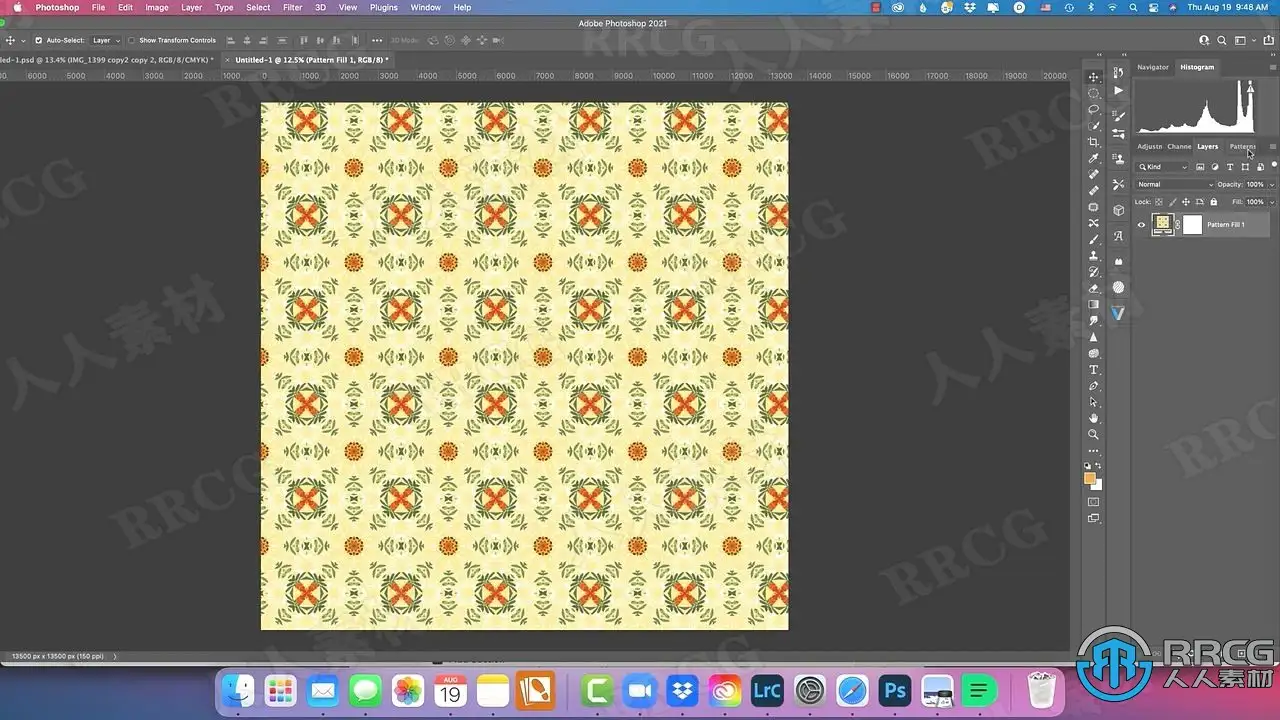Open the Move tool preset picker arrow

[23, 41]
